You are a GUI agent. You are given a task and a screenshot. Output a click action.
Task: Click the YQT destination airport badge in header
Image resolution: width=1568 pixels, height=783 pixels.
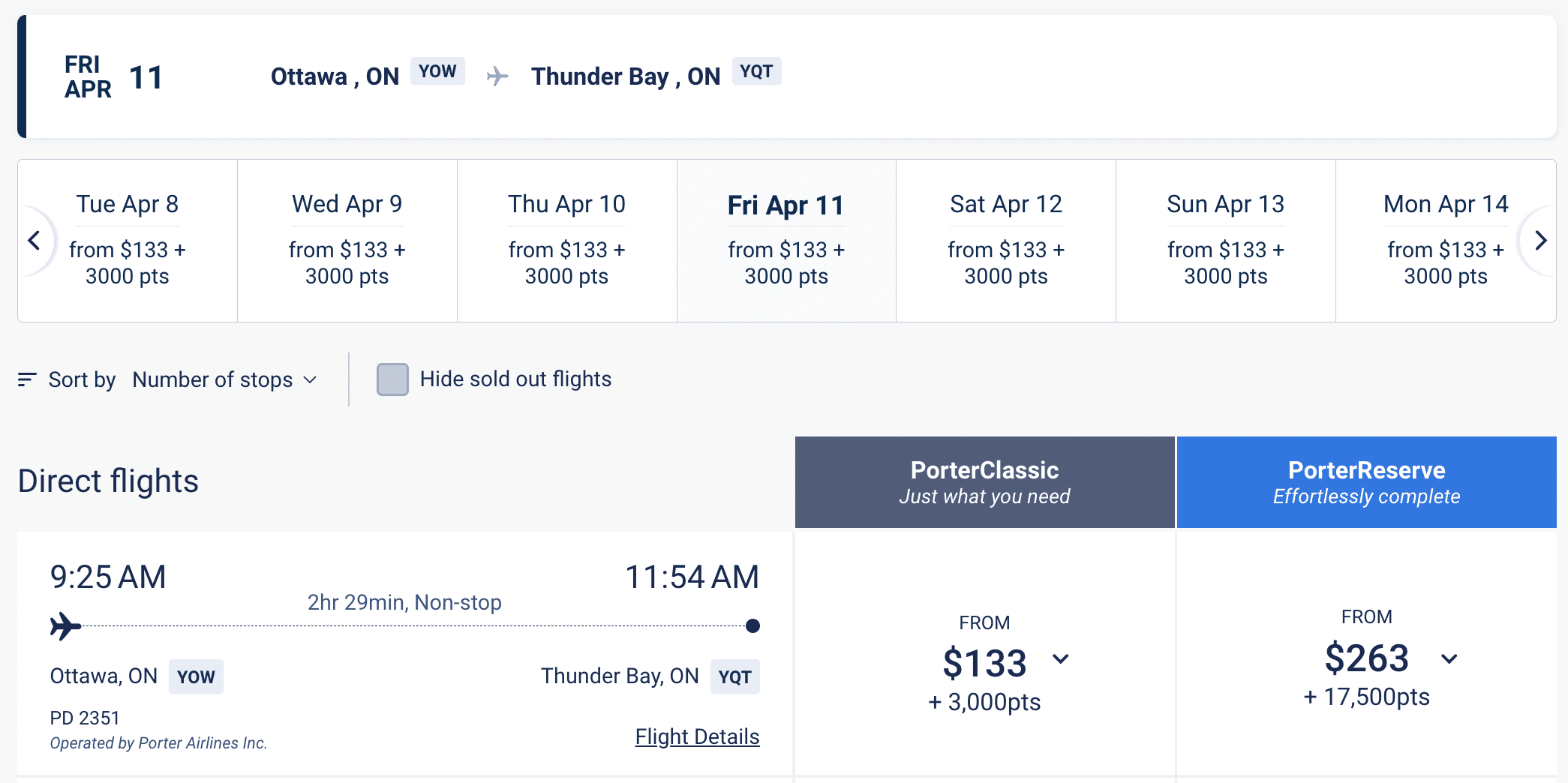click(756, 71)
